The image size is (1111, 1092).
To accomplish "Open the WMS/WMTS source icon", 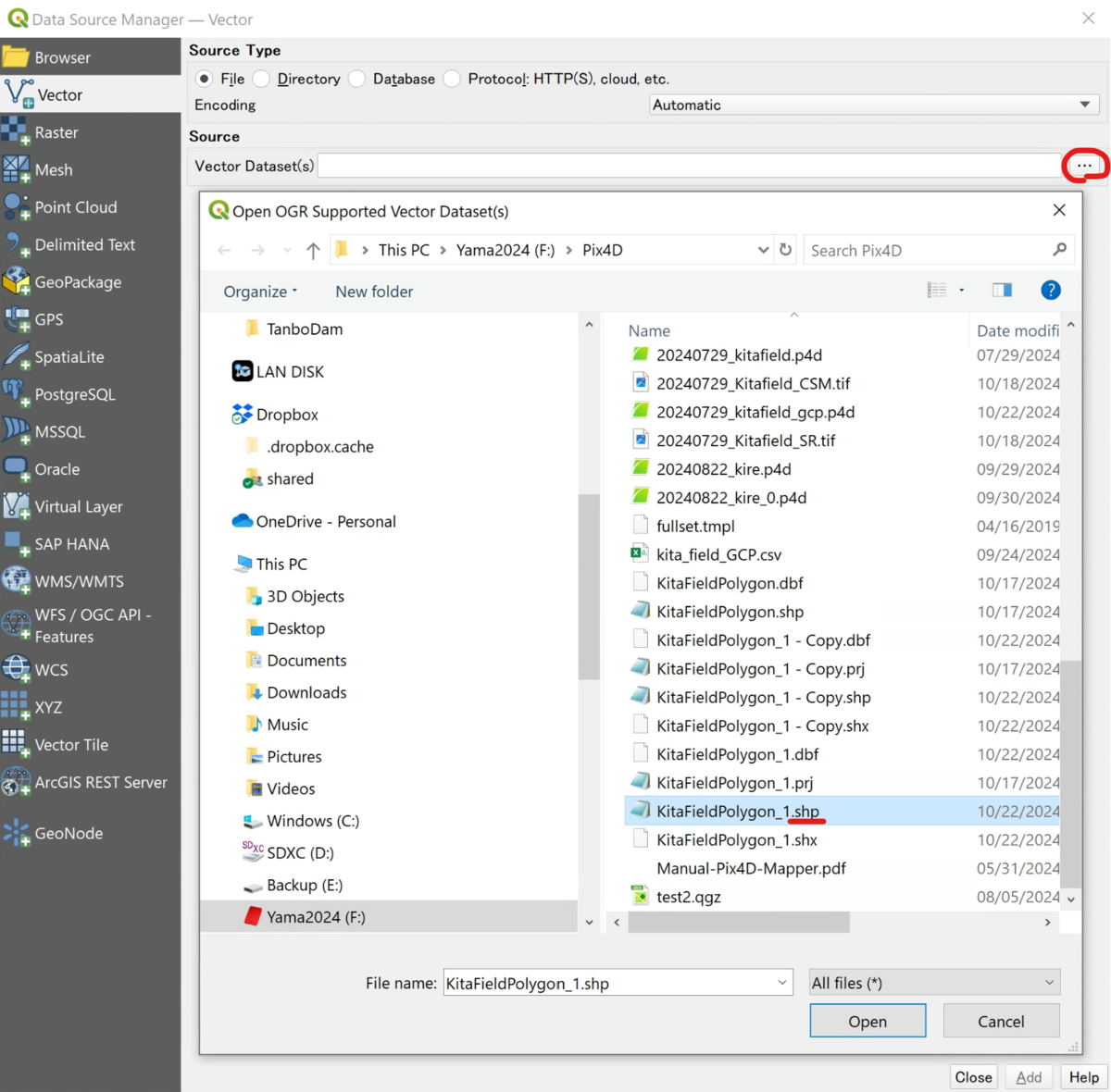I will pyautogui.click(x=16, y=581).
